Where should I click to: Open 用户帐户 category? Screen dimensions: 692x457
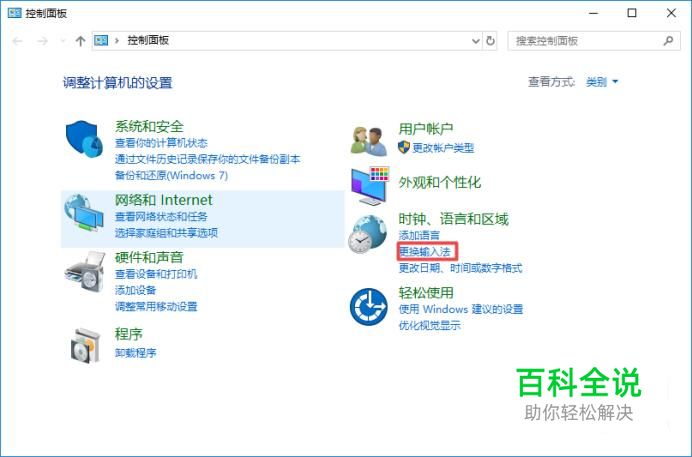pos(426,129)
